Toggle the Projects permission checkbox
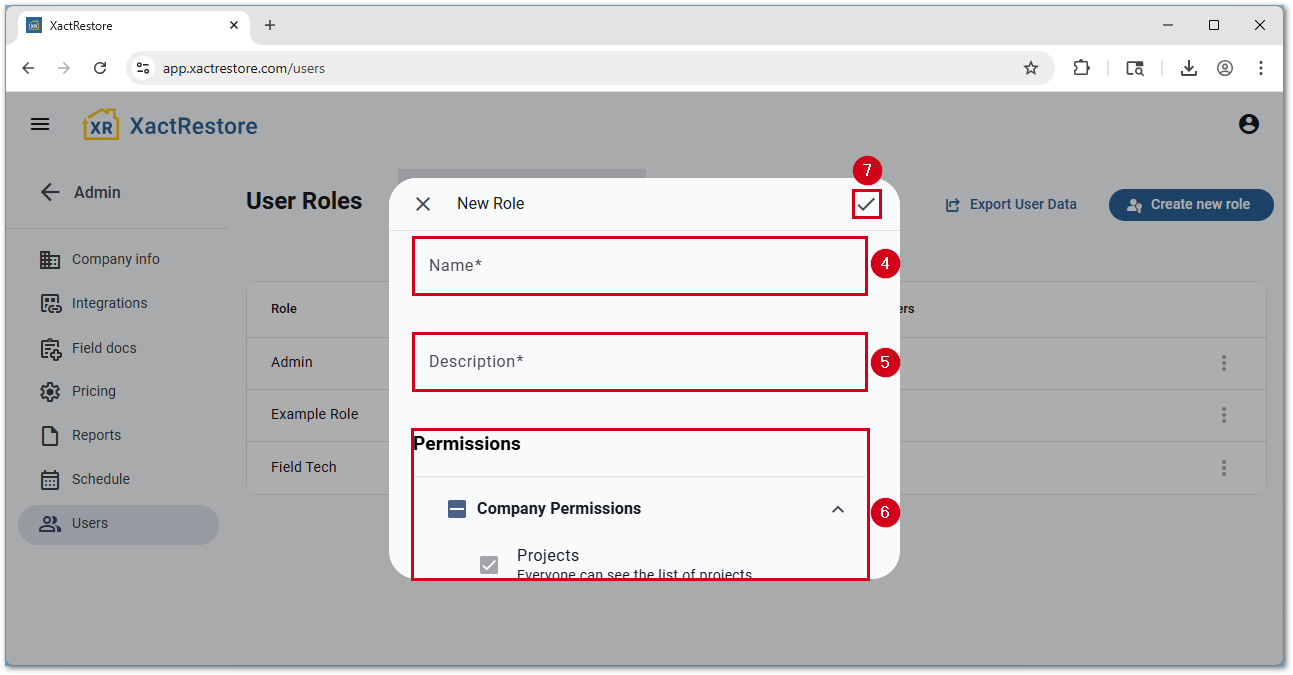Image resolution: width=1293 pixels, height=675 pixels. click(x=489, y=565)
